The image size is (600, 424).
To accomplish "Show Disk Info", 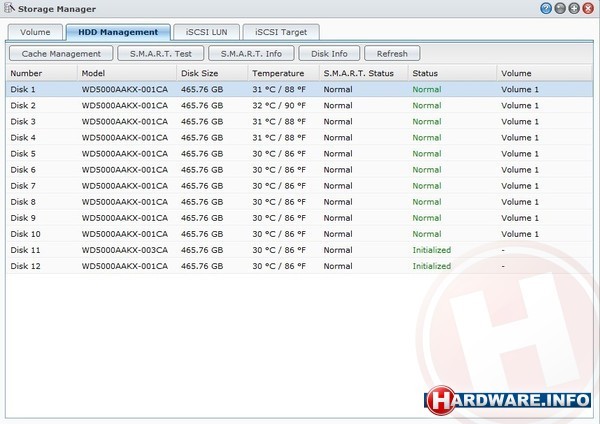I will 329,54.
